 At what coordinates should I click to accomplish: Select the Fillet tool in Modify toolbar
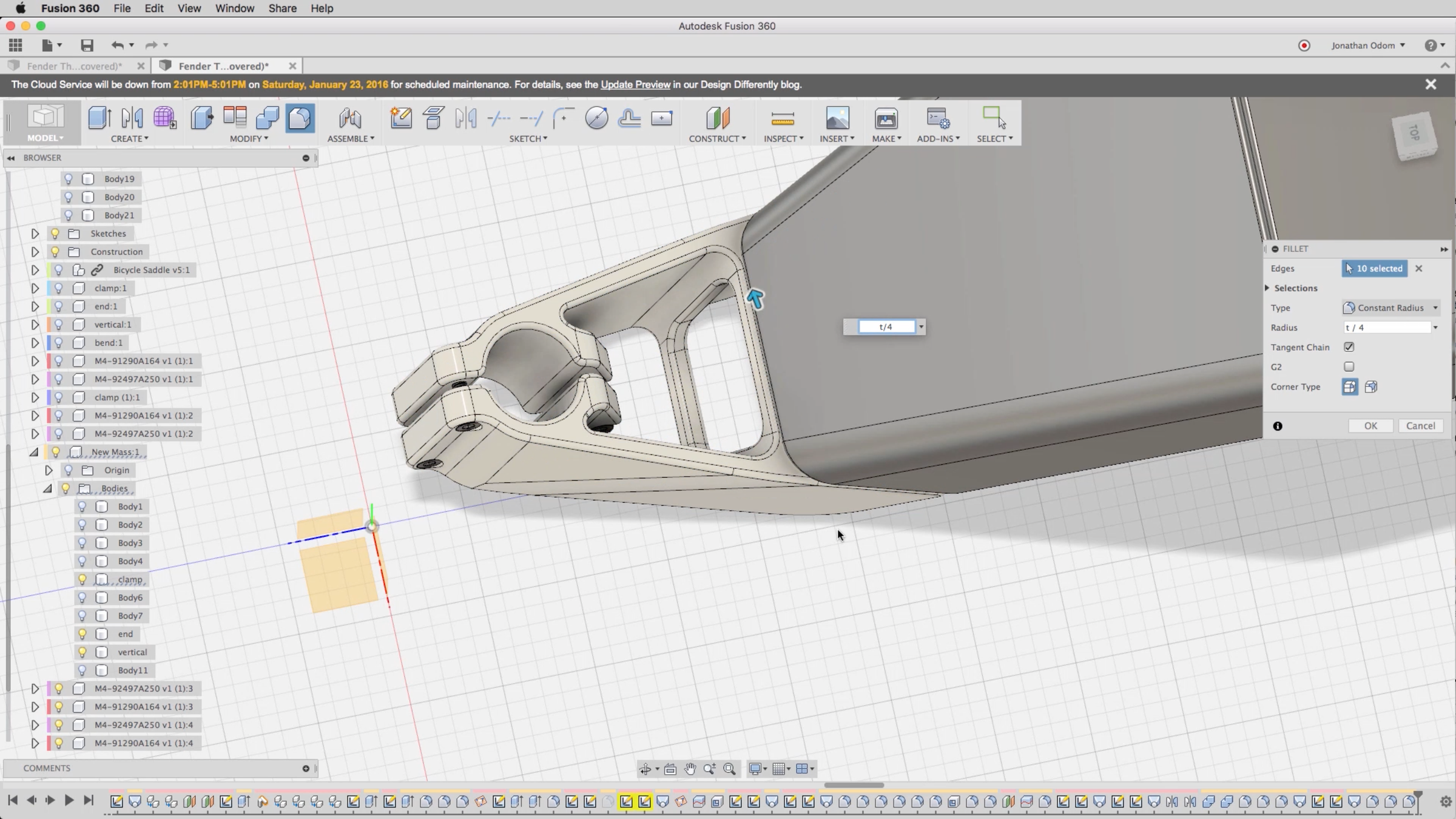pos(300,118)
